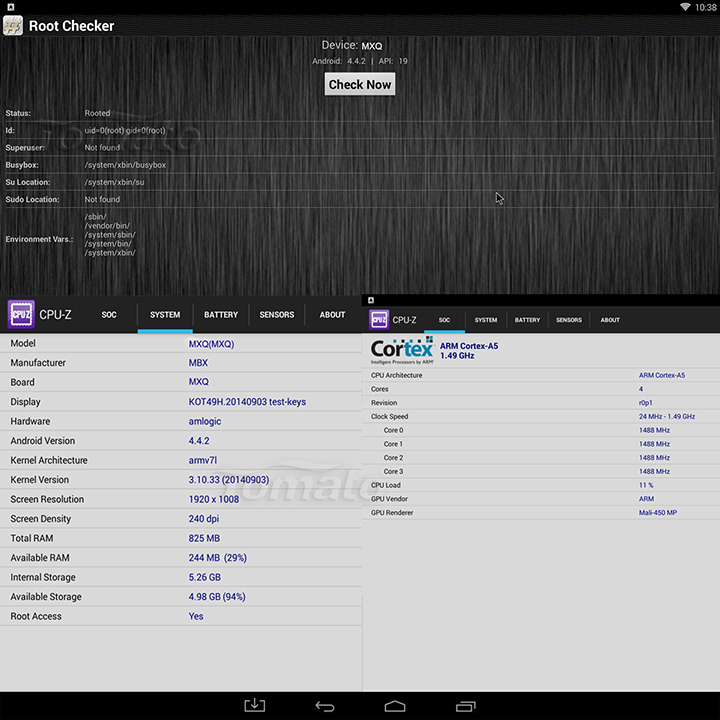Click the KOT49H.20140903 test-keys value

[247, 402]
